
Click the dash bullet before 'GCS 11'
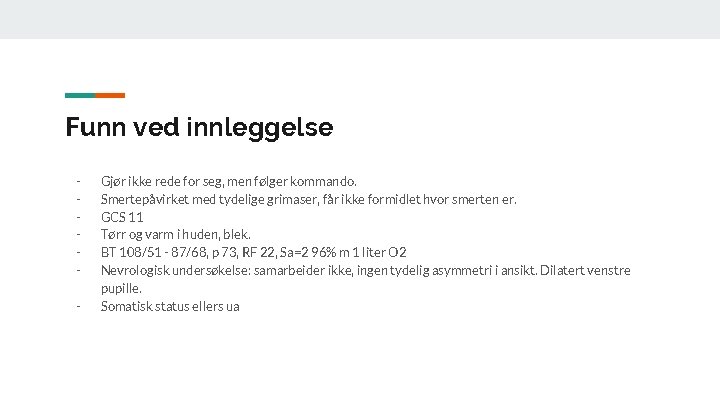[x=76, y=217]
